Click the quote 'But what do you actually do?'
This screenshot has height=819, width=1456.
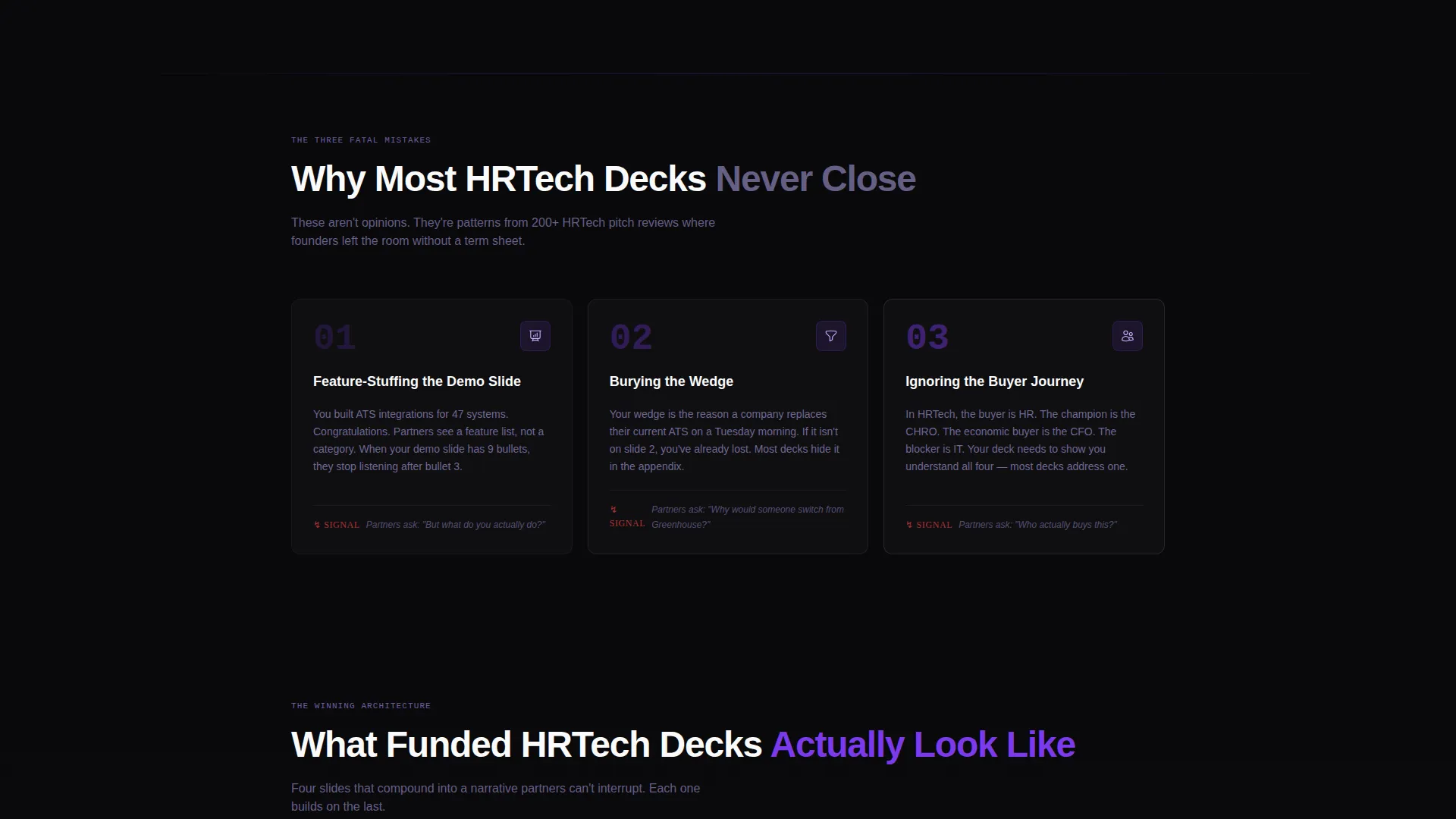pyautogui.click(x=456, y=525)
